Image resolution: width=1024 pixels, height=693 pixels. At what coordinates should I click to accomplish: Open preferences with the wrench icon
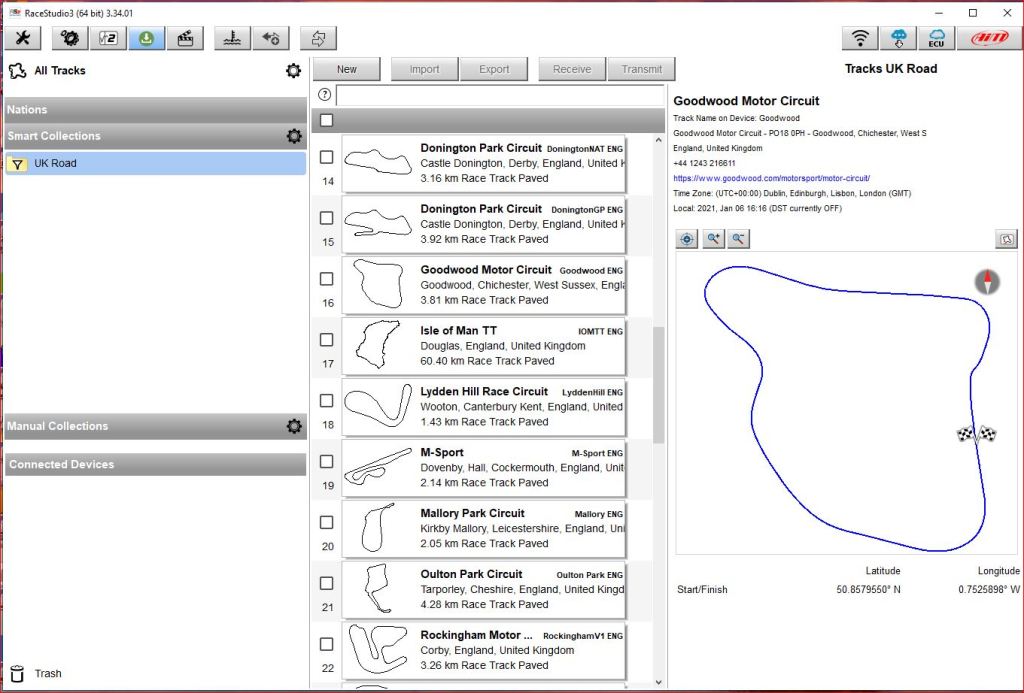(23, 38)
